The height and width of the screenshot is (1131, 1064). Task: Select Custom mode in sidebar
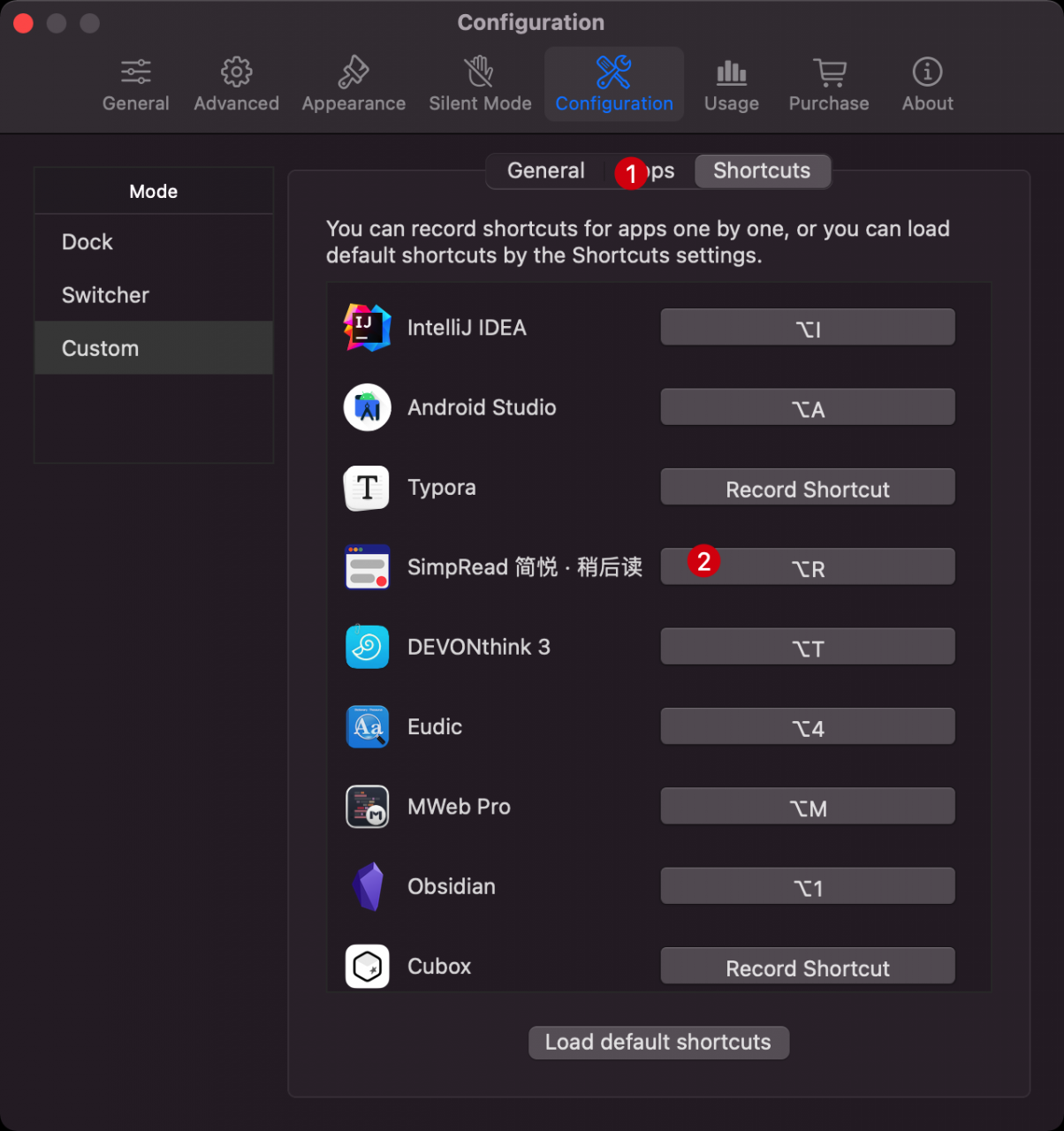tap(154, 348)
